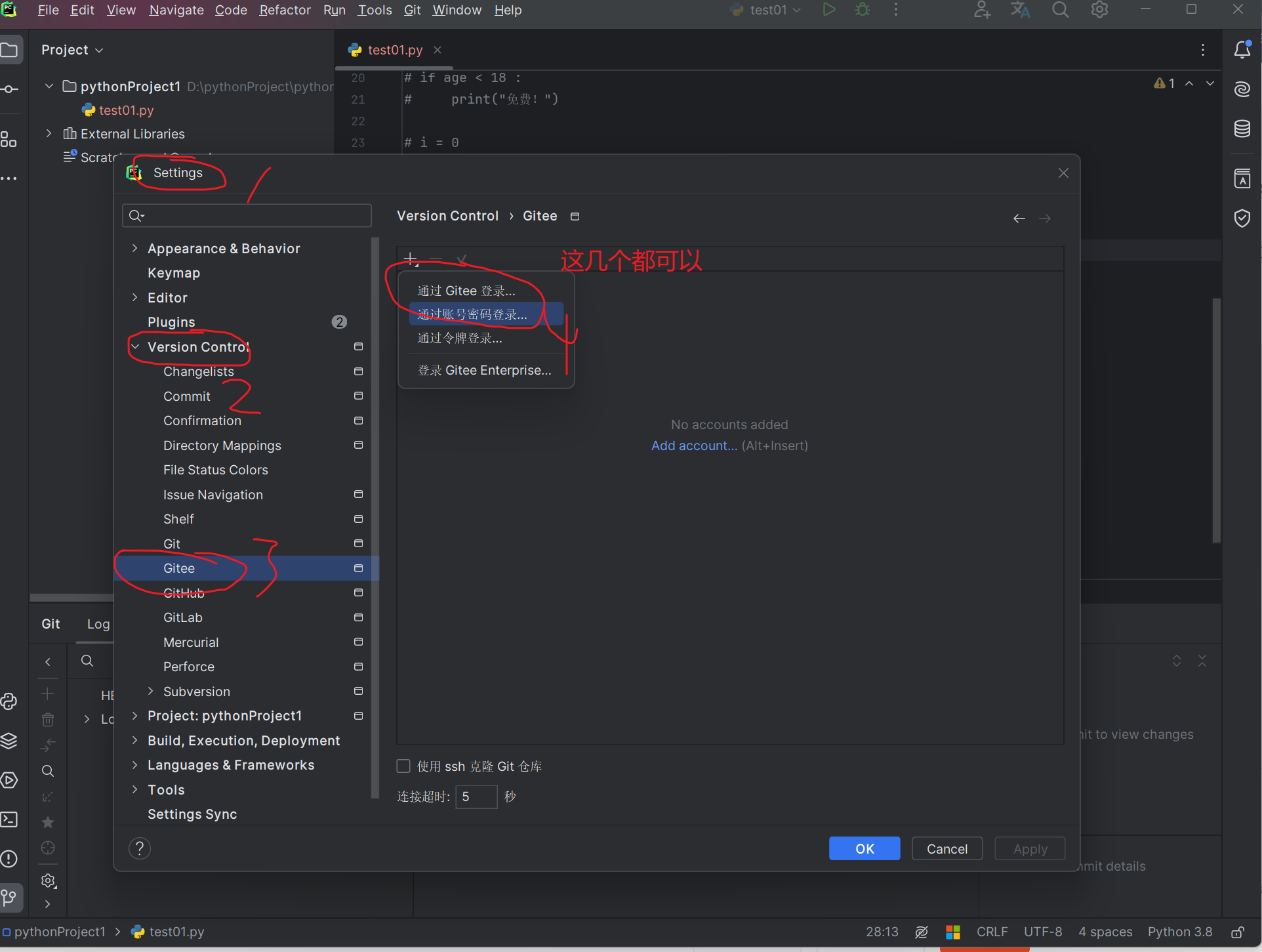Open the Terminal tool window icon
Viewport: 1262px width, 952px height.
[9, 819]
